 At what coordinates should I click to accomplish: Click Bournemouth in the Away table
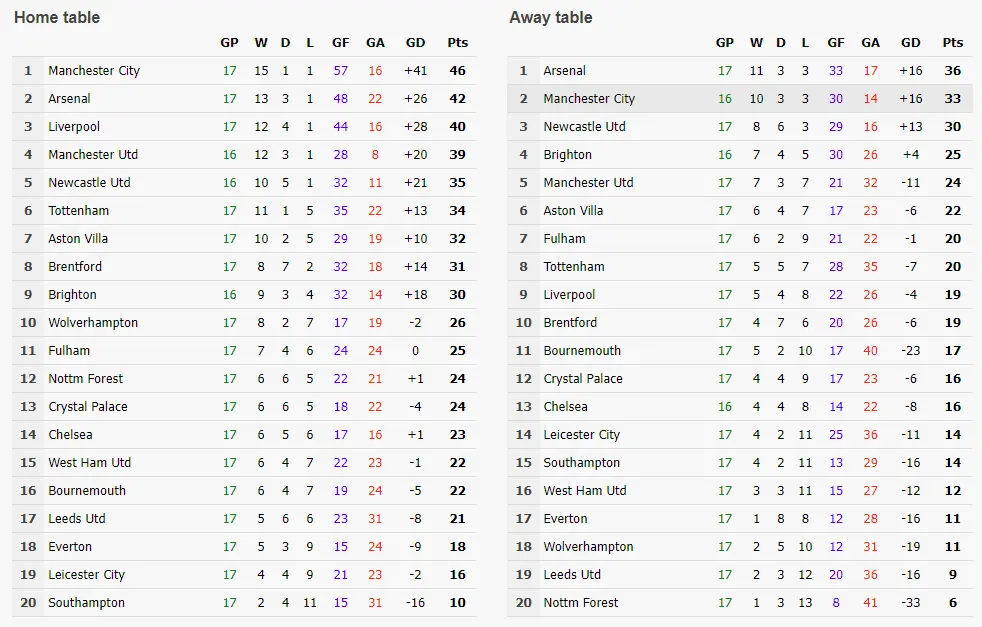[x=582, y=351]
